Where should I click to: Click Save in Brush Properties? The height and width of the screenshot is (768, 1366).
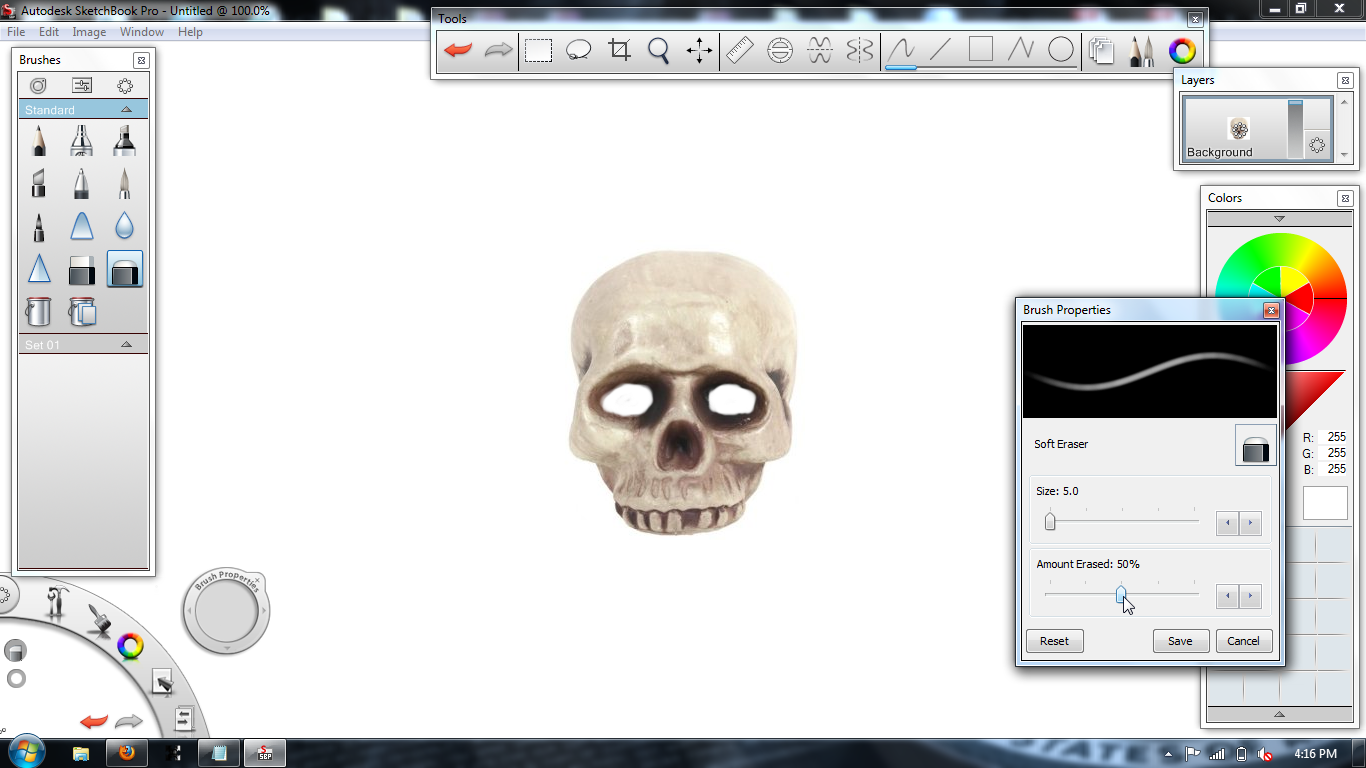tap(1180, 641)
